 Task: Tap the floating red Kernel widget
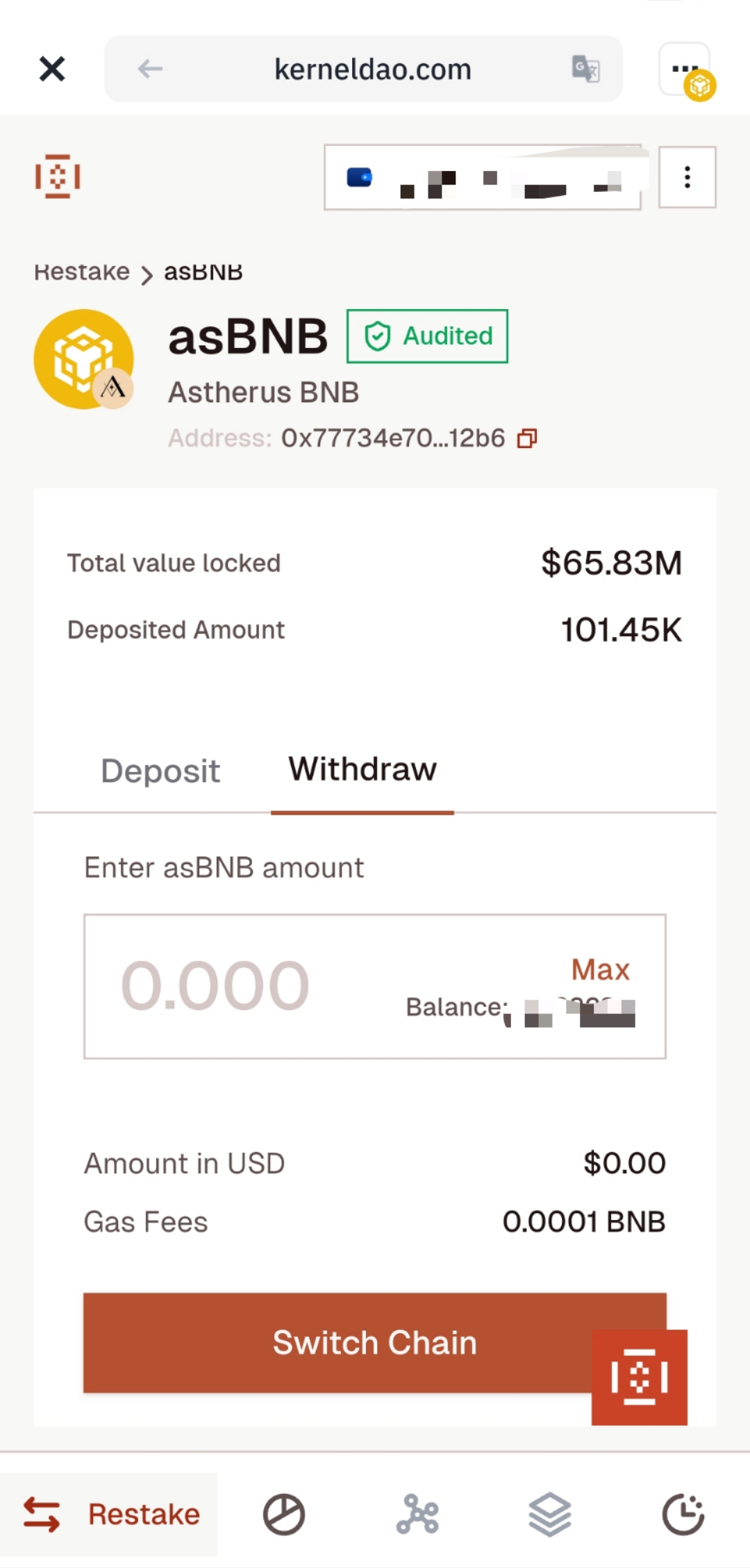click(x=639, y=1377)
